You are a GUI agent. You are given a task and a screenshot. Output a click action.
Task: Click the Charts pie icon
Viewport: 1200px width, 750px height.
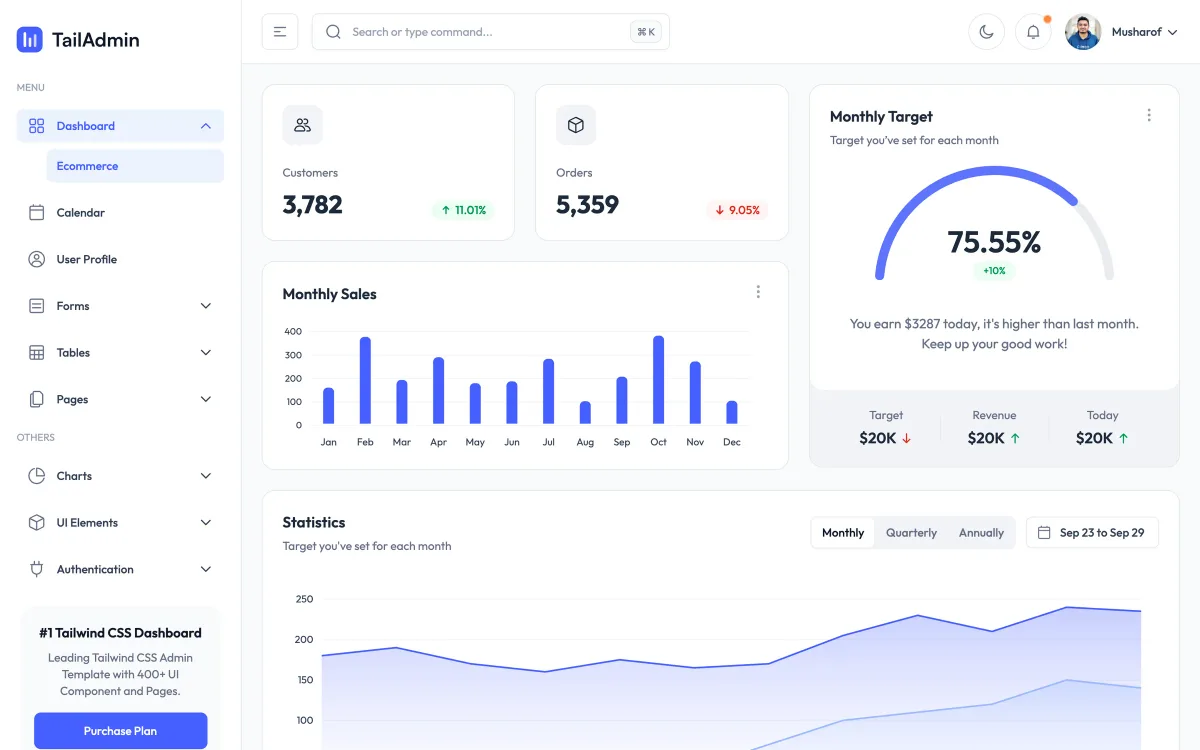pos(37,476)
